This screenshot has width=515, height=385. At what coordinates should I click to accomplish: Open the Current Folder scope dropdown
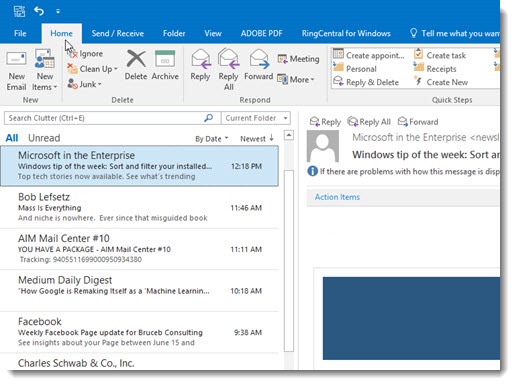256,118
